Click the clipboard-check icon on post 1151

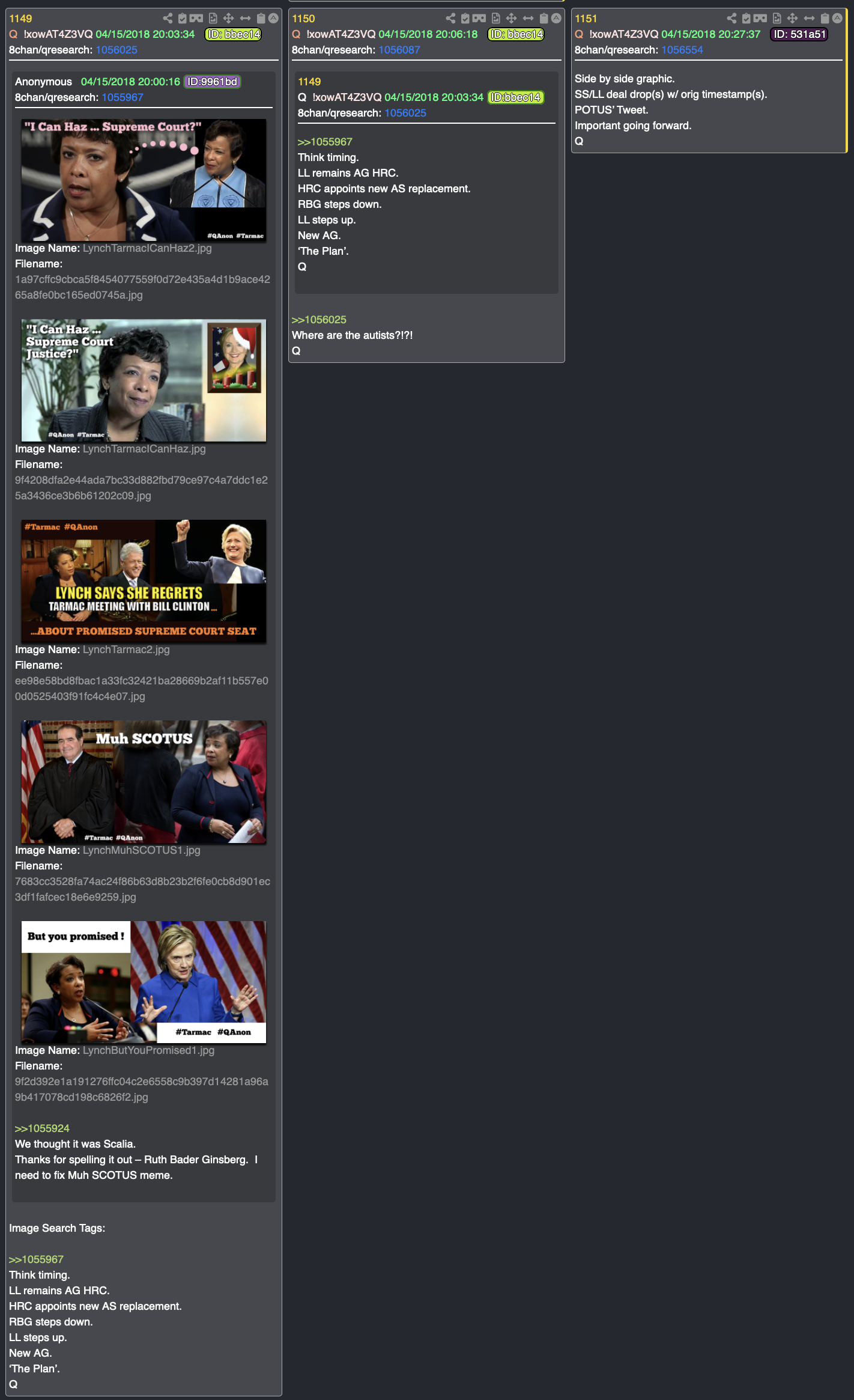[x=746, y=19]
